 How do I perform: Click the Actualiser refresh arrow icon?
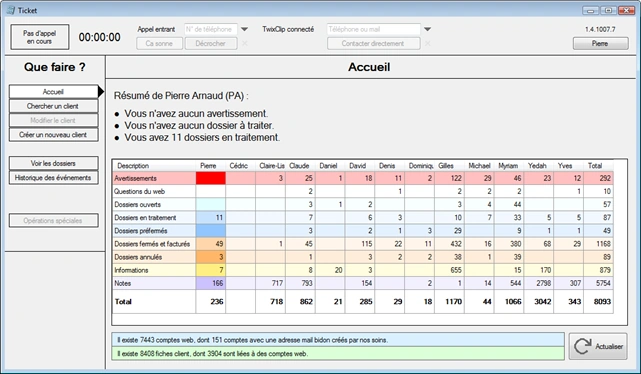(x=582, y=346)
